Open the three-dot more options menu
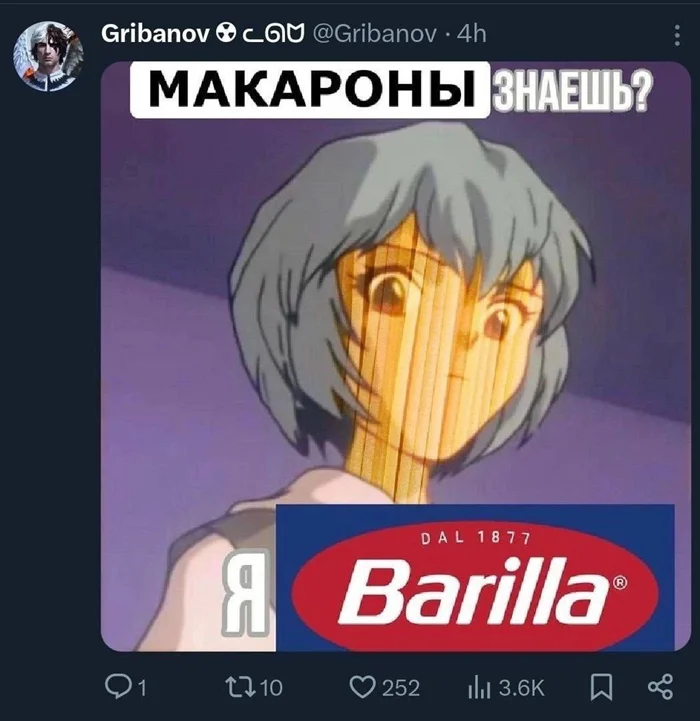 (x=677, y=35)
